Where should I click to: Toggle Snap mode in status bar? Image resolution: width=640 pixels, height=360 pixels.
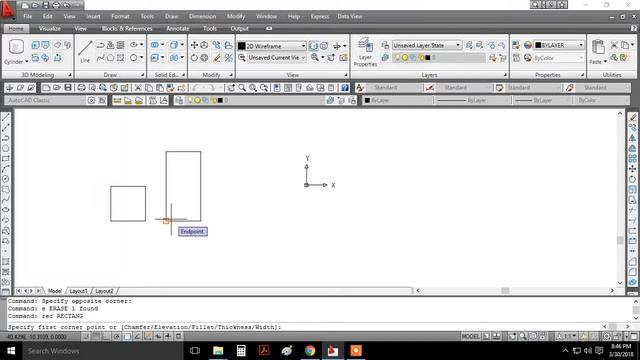(x=86, y=337)
